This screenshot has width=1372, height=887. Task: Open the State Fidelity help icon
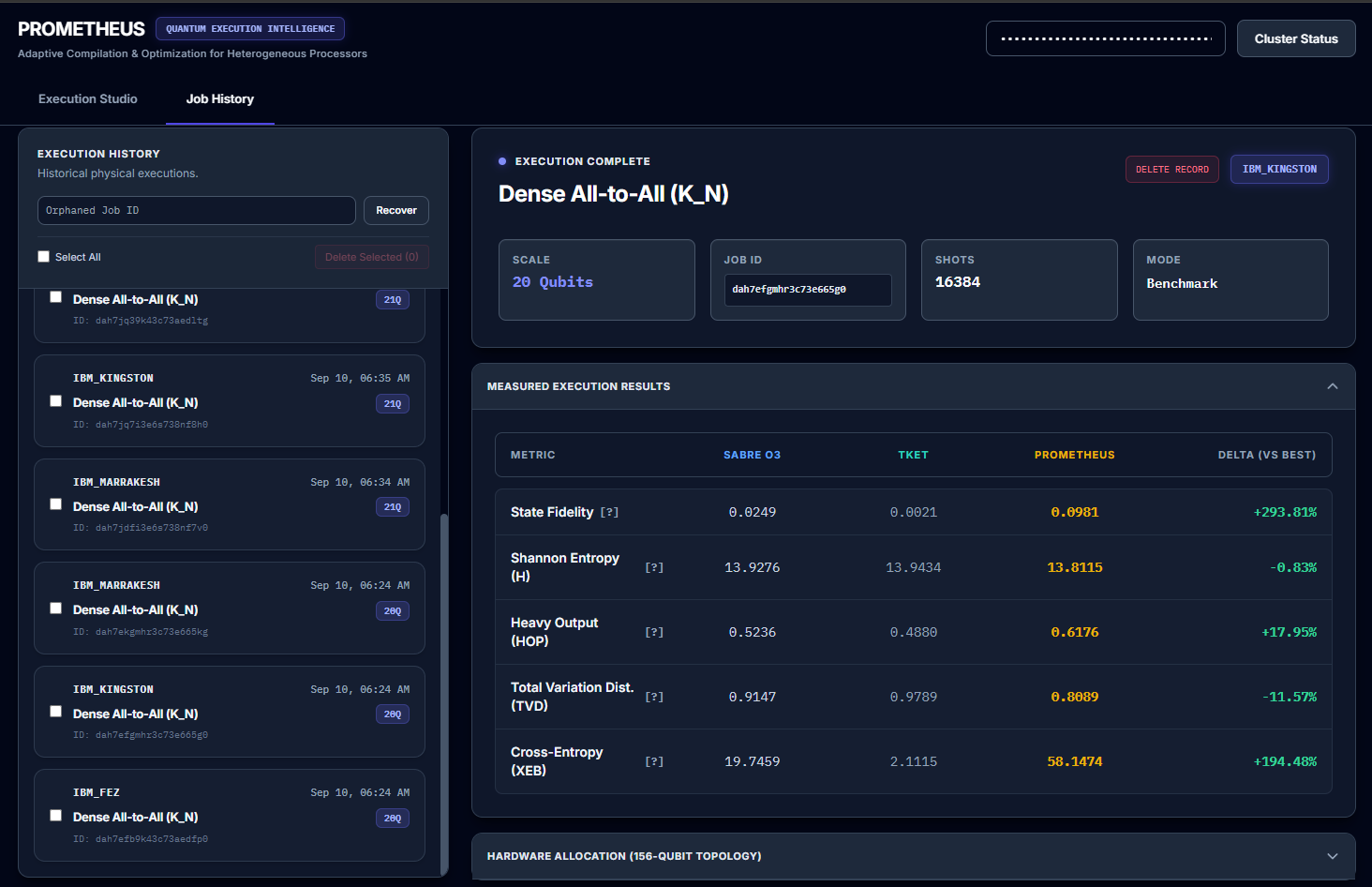609,512
